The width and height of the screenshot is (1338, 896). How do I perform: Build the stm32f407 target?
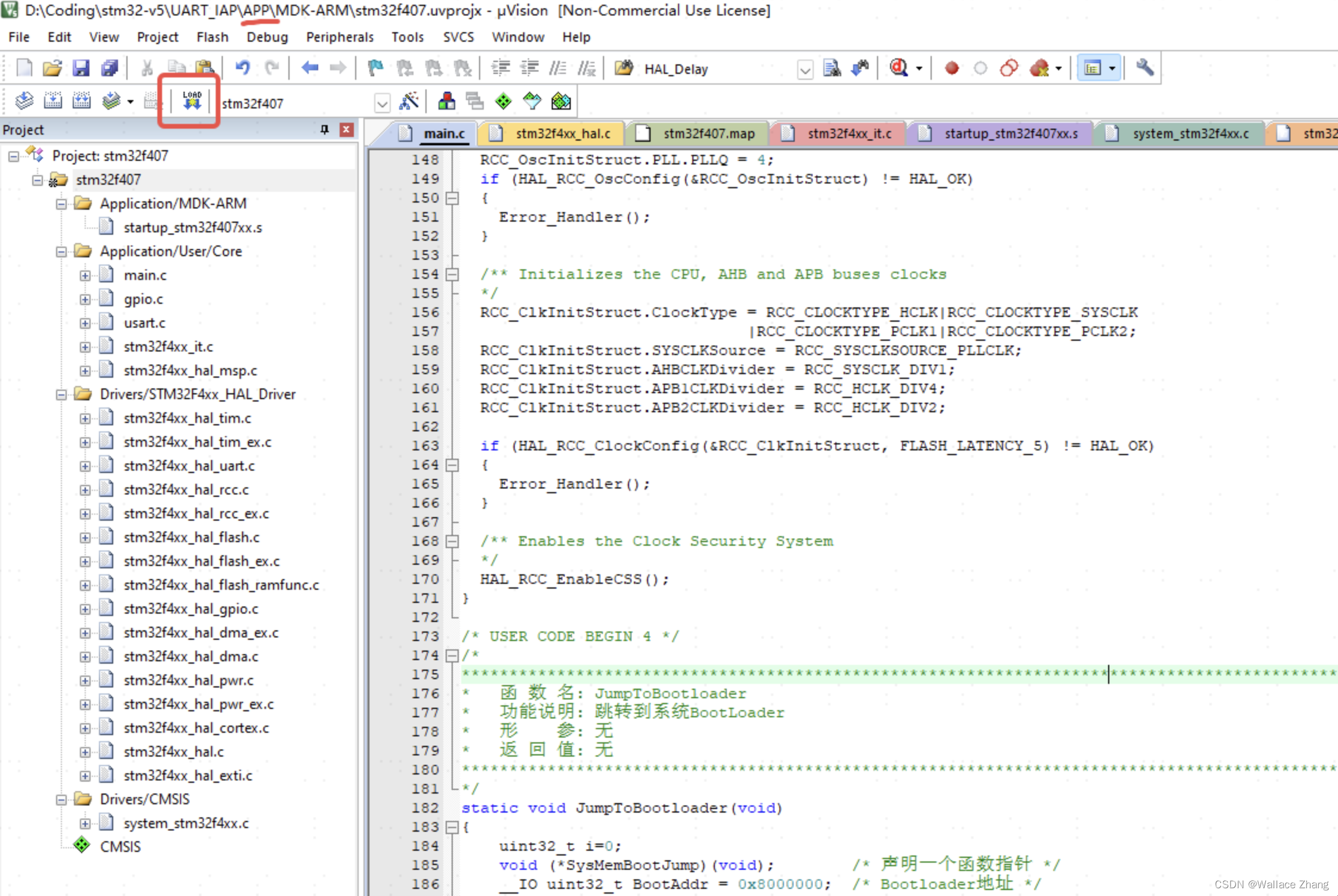click(52, 101)
